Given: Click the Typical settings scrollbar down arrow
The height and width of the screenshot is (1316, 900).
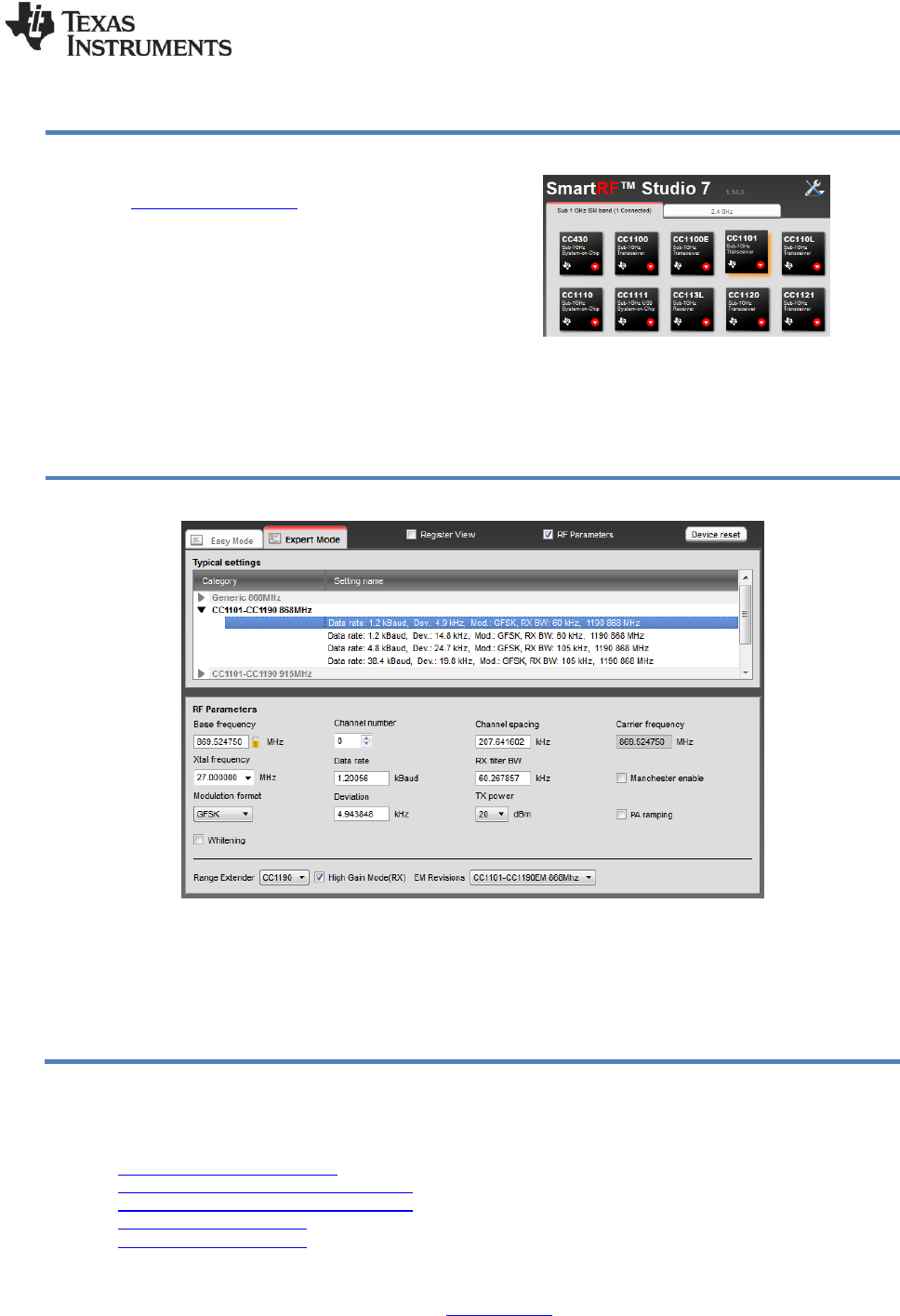Looking at the screenshot, I should click(745, 671).
